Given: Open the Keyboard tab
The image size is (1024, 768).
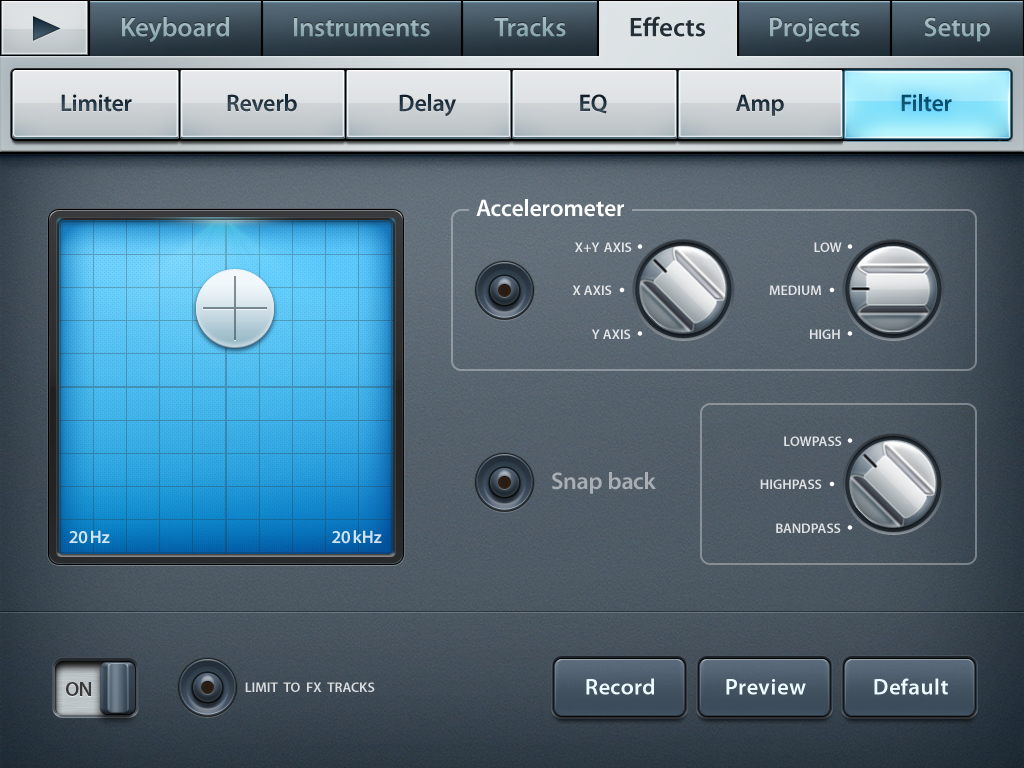Looking at the screenshot, I should (x=175, y=28).
